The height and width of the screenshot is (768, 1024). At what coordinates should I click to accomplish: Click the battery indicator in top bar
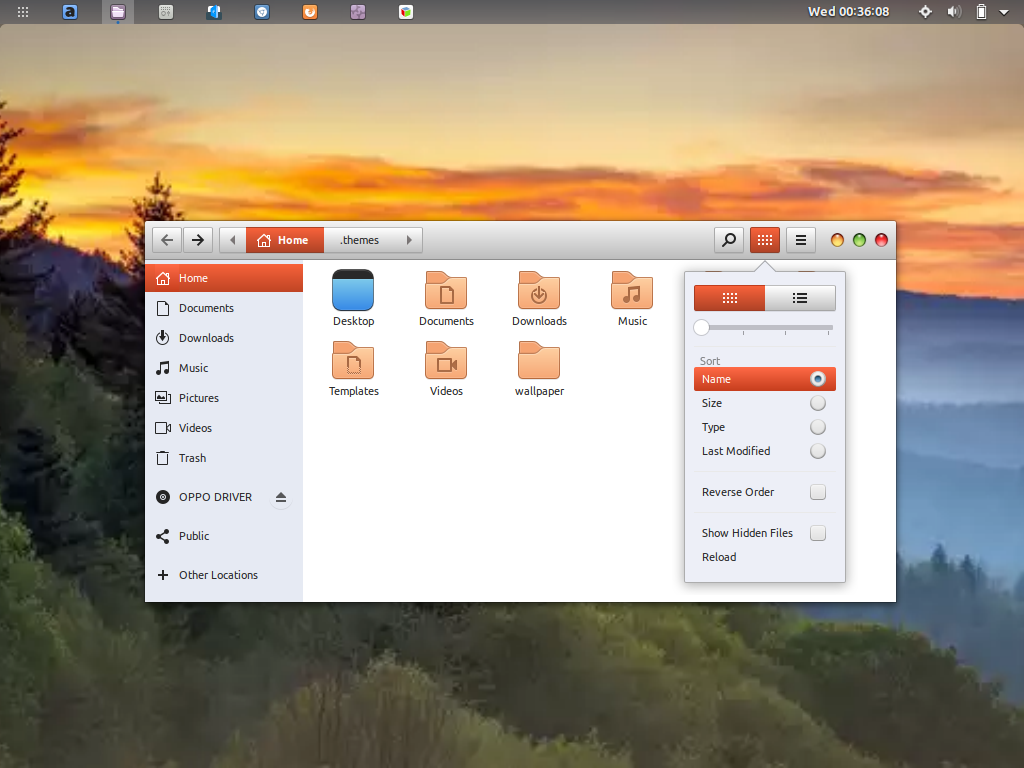pos(981,12)
